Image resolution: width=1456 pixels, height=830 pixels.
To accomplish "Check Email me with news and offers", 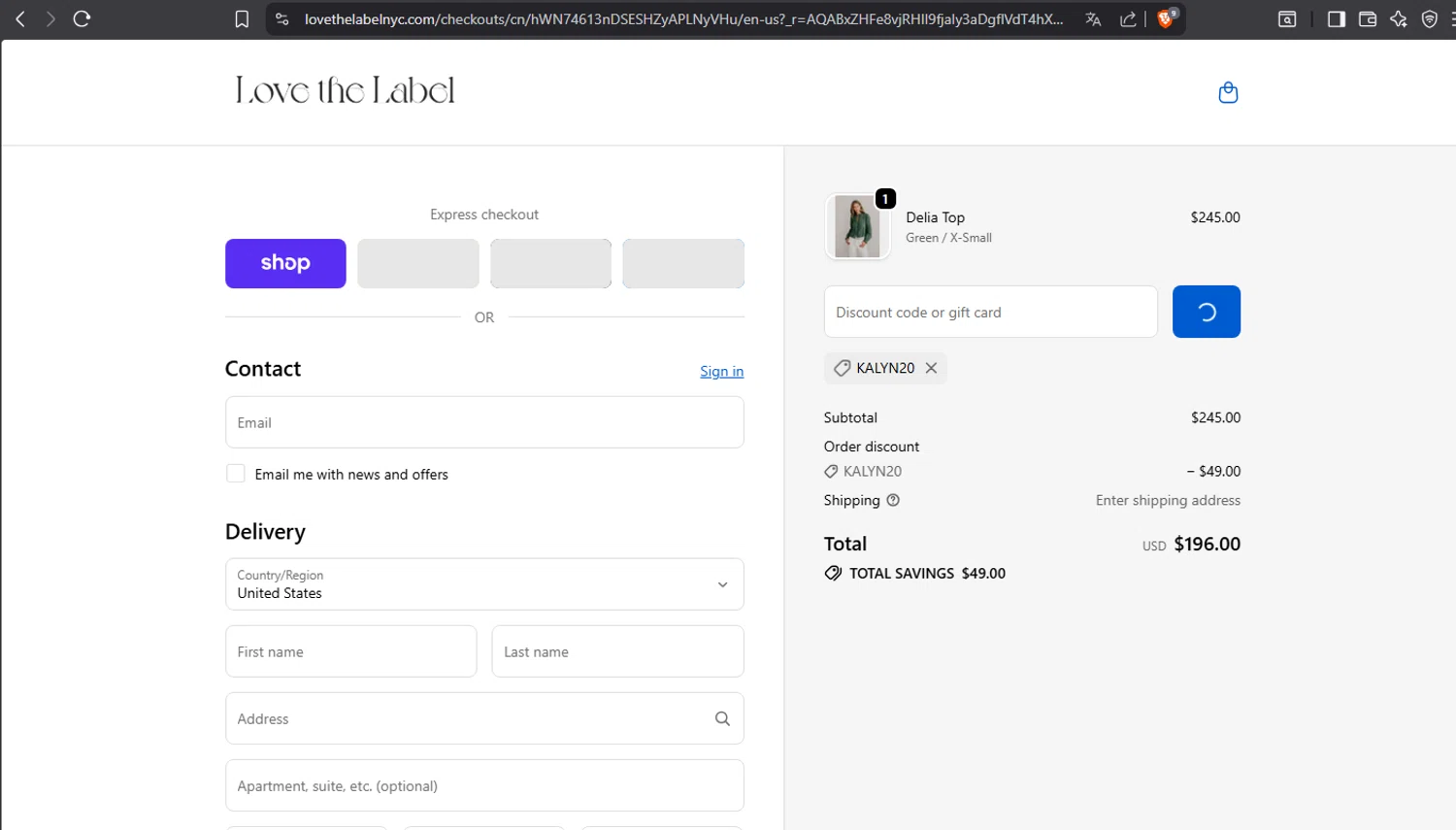I will coord(236,474).
